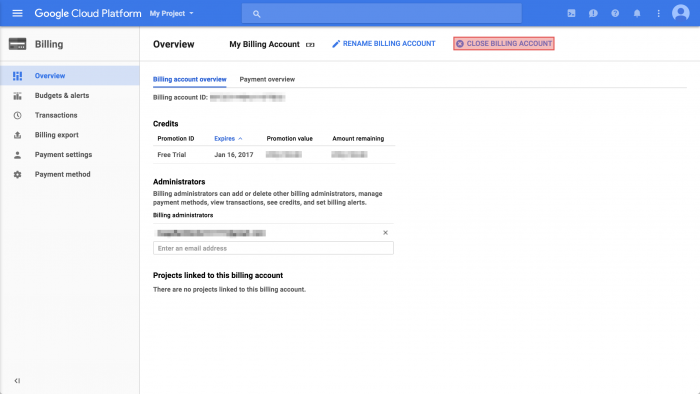Viewport: 700px width, 394px height.
Task: Focus the Enter an email address field
Action: coord(273,248)
